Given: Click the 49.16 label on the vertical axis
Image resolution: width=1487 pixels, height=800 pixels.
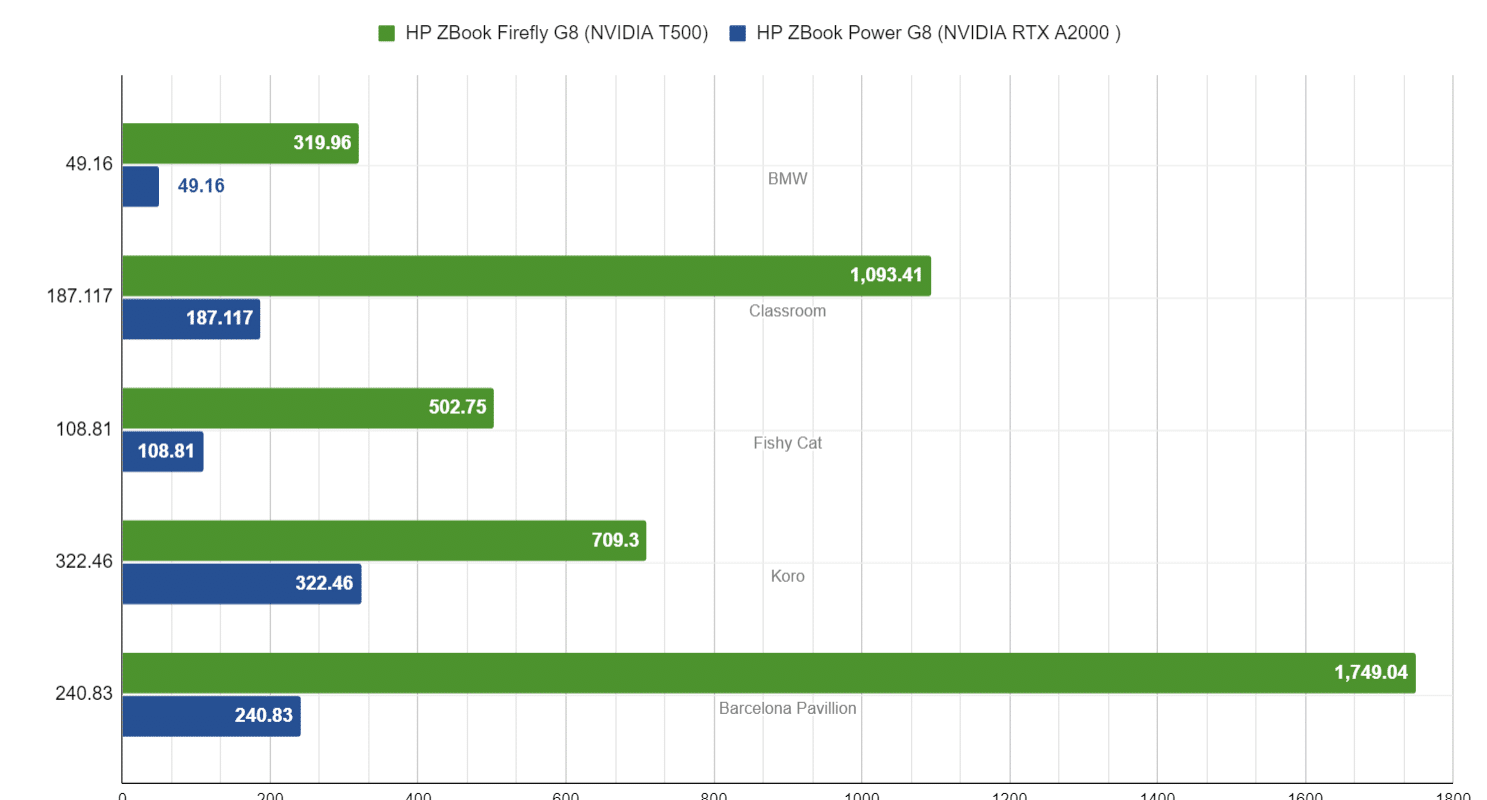Looking at the screenshot, I should point(89,164).
